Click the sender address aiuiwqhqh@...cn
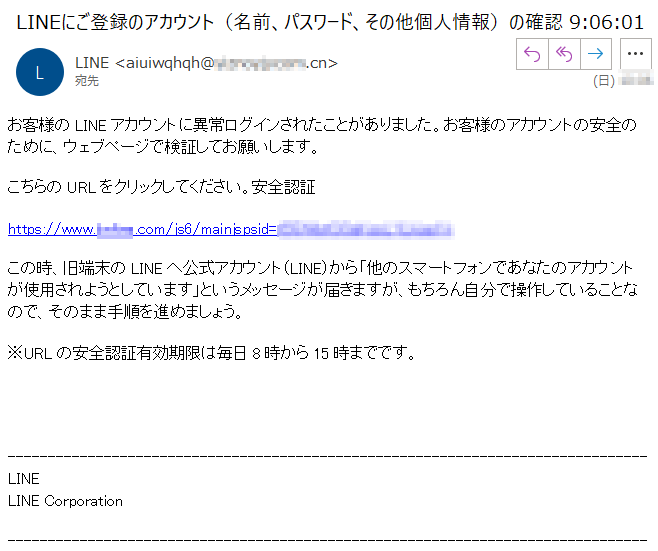The width and height of the screenshot is (658, 551). coord(226,63)
